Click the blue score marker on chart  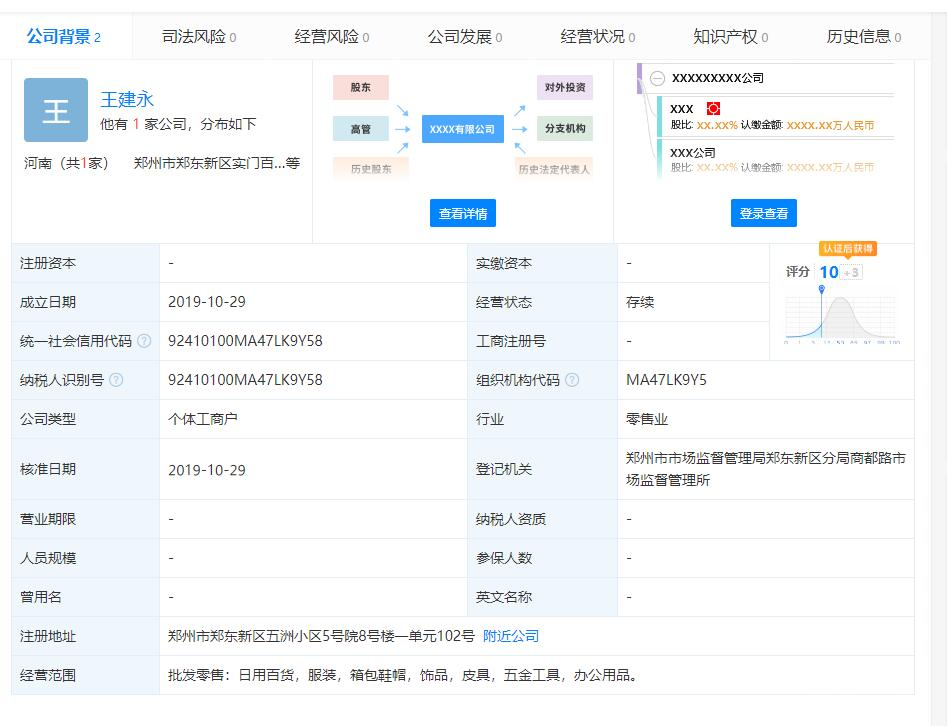[821, 290]
